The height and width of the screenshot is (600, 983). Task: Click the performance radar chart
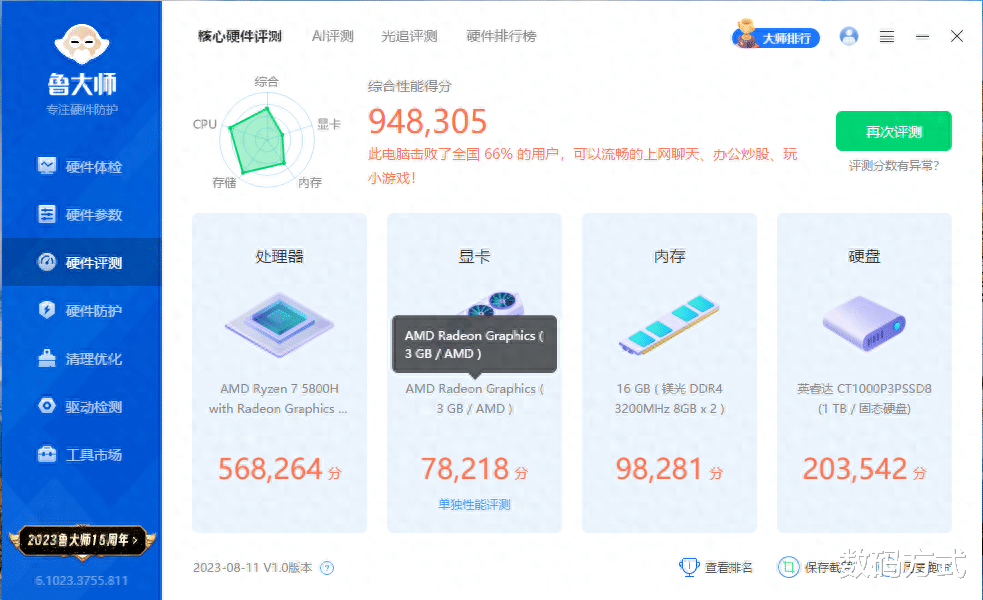pyautogui.click(x=267, y=139)
